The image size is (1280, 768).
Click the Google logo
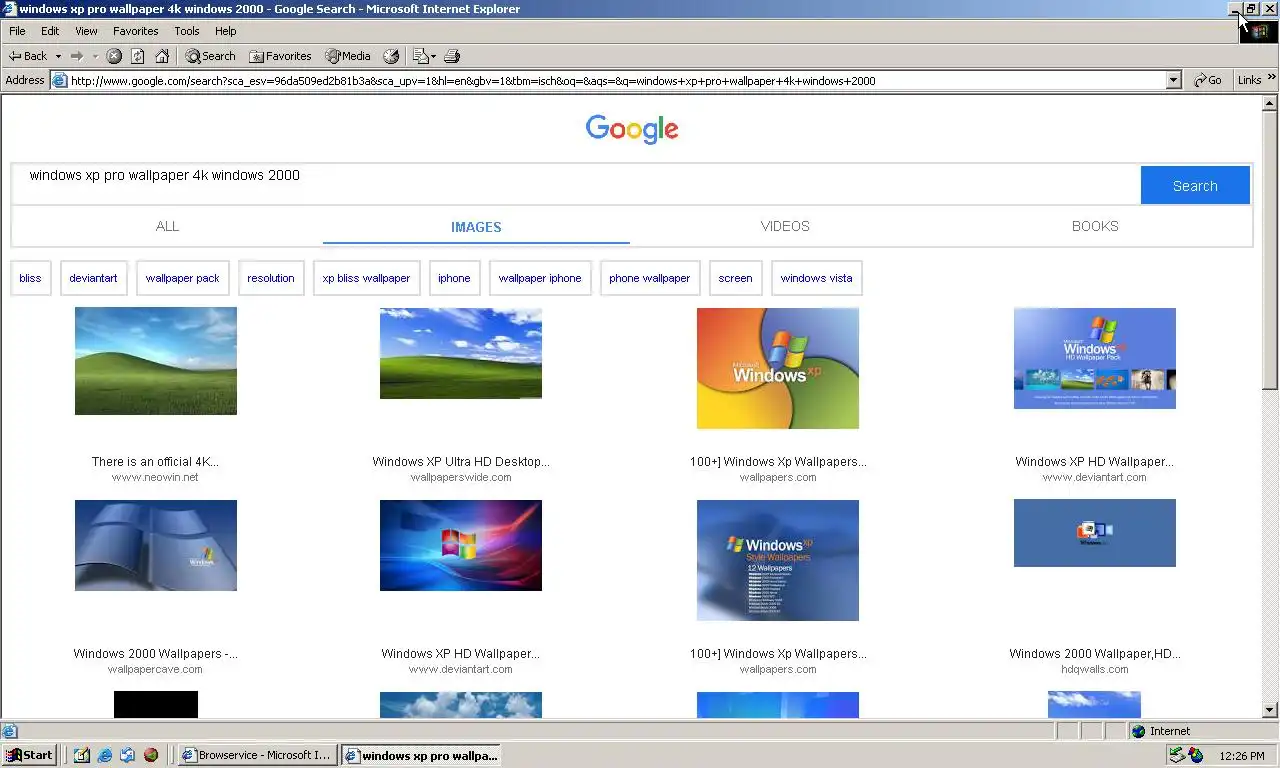[632, 129]
